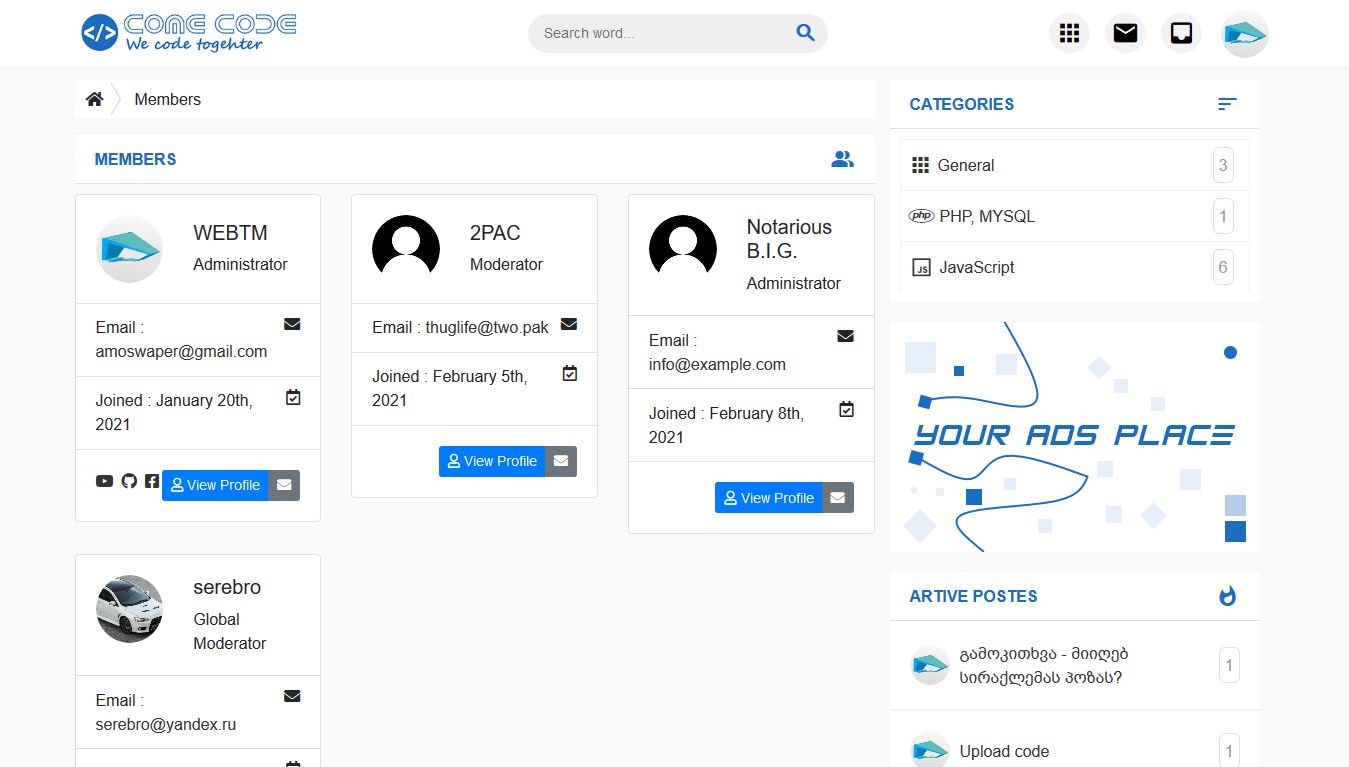Go to home via breadcrumb house icon

(94, 99)
